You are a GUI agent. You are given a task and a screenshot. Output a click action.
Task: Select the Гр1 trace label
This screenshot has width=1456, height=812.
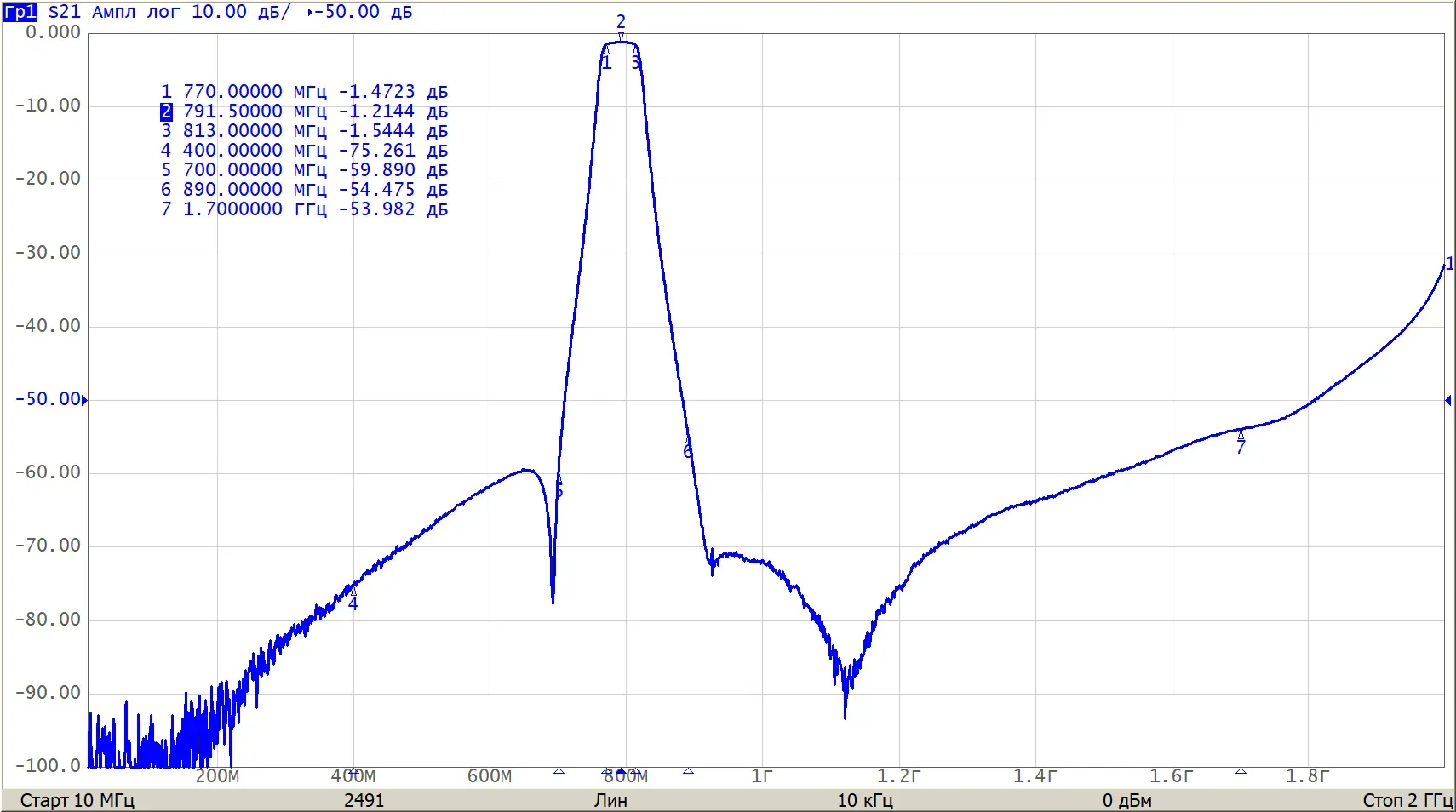(x=20, y=12)
